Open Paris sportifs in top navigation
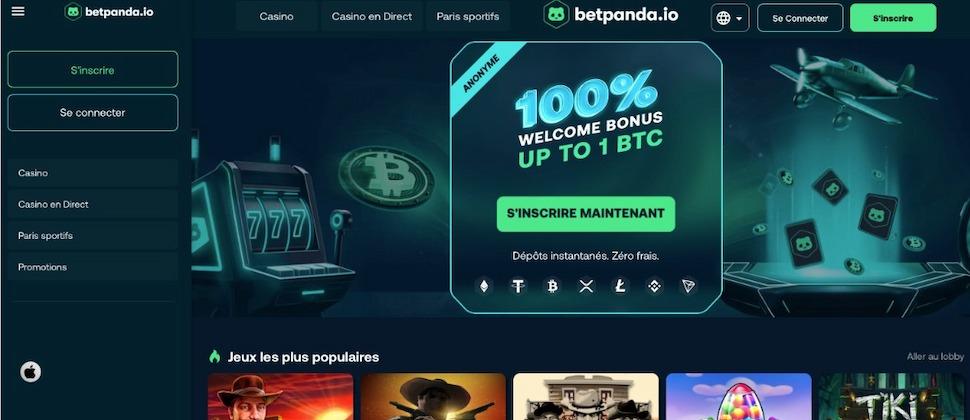Screen dimensions: 970x420 click(x=468, y=17)
